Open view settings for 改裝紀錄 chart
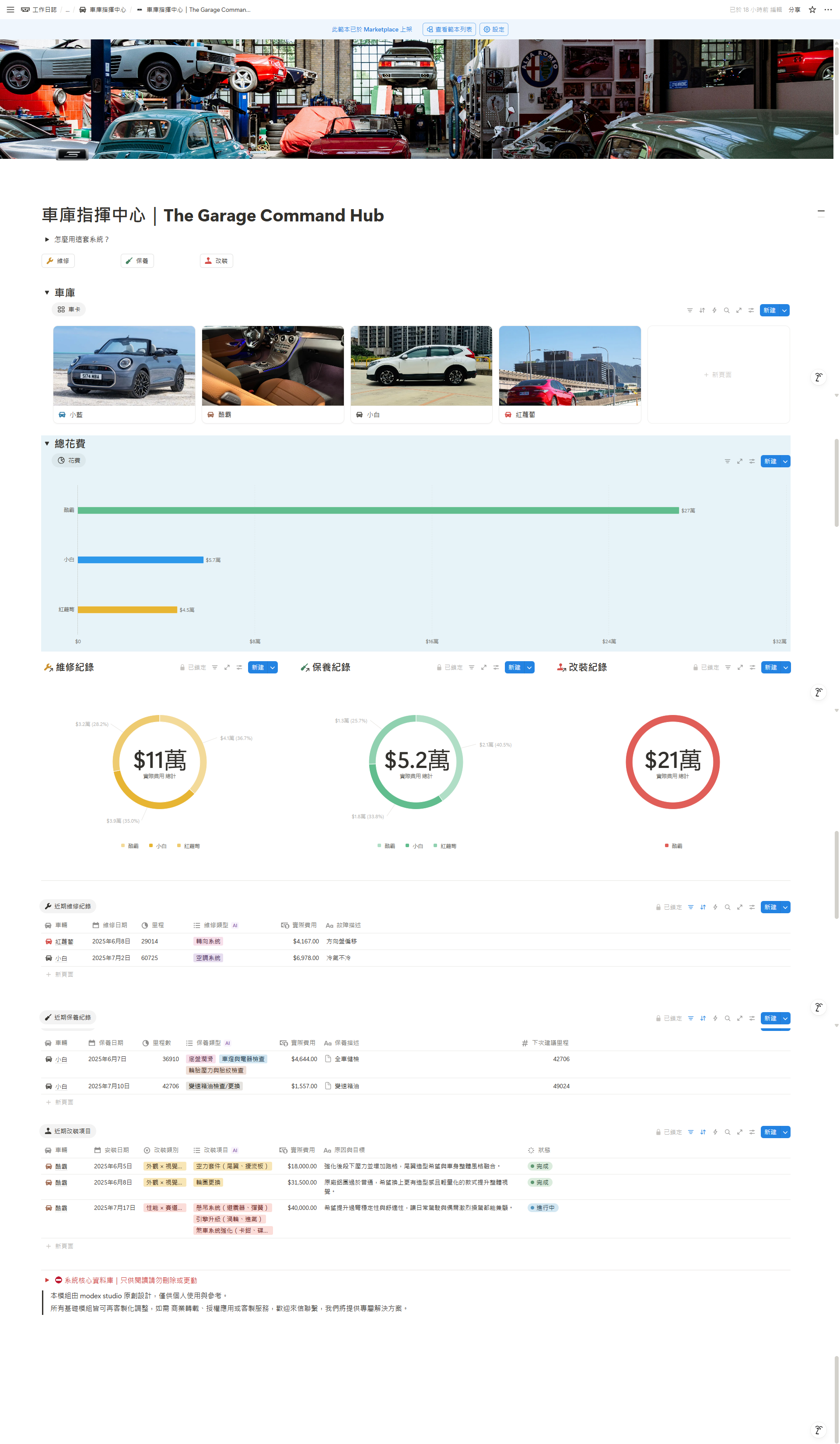 (x=752, y=668)
